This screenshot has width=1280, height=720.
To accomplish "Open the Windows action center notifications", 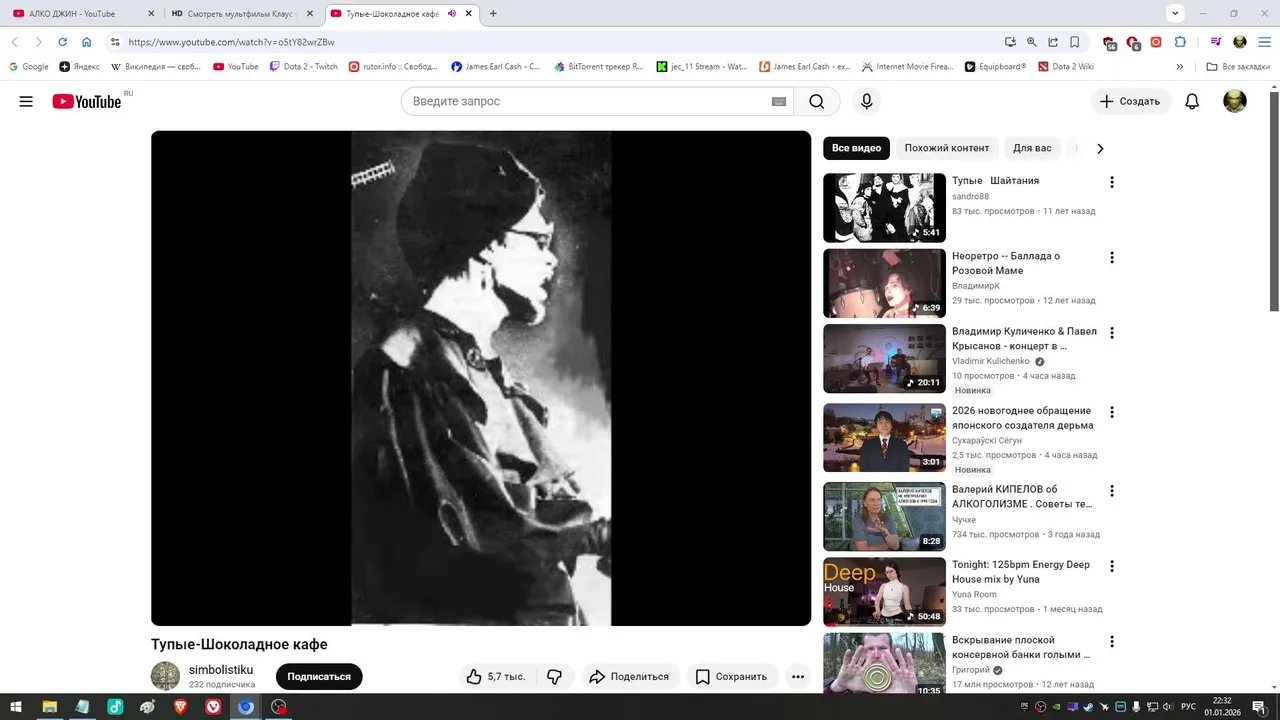I will [1259, 707].
